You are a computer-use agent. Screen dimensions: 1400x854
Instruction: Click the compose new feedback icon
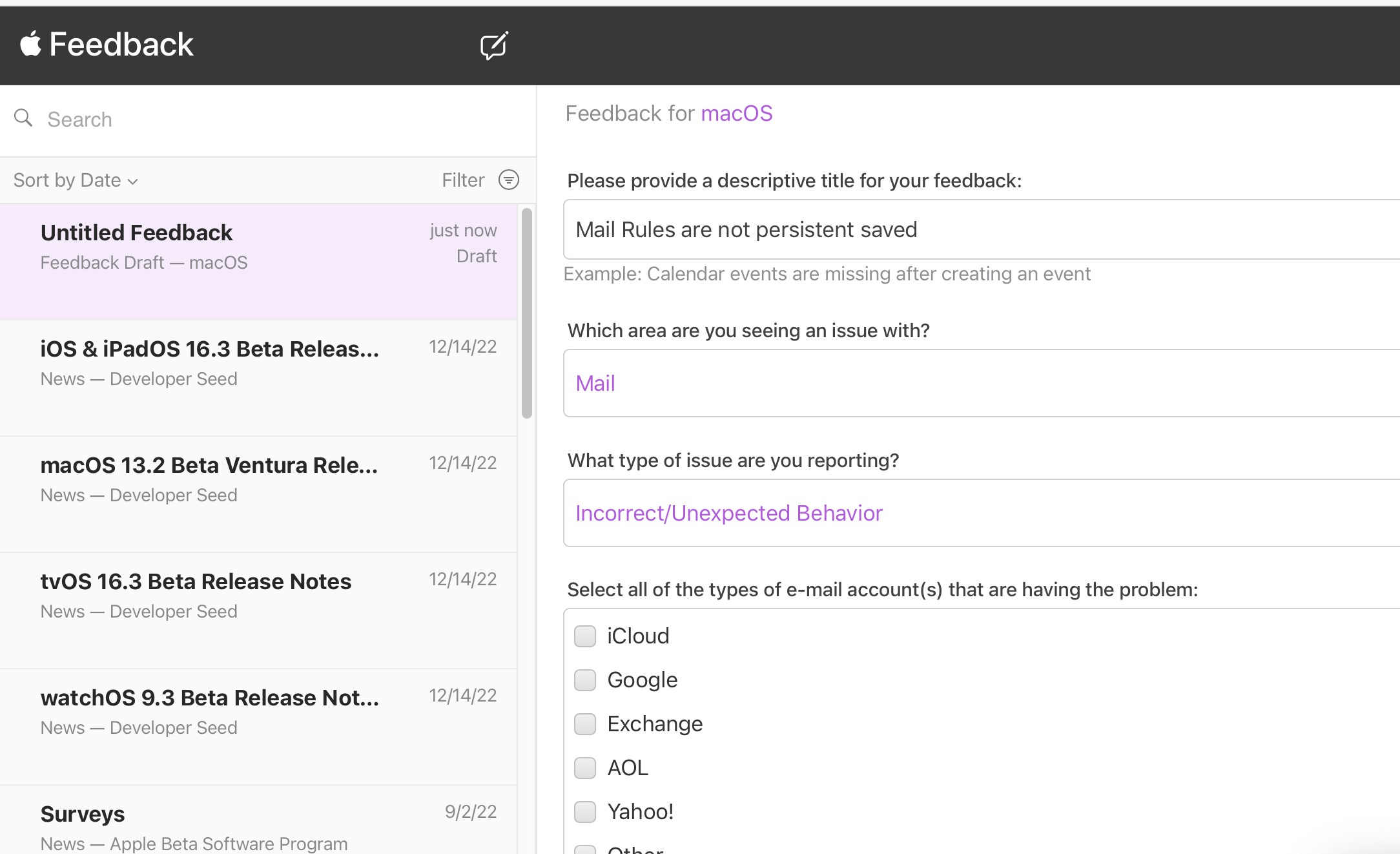point(494,45)
